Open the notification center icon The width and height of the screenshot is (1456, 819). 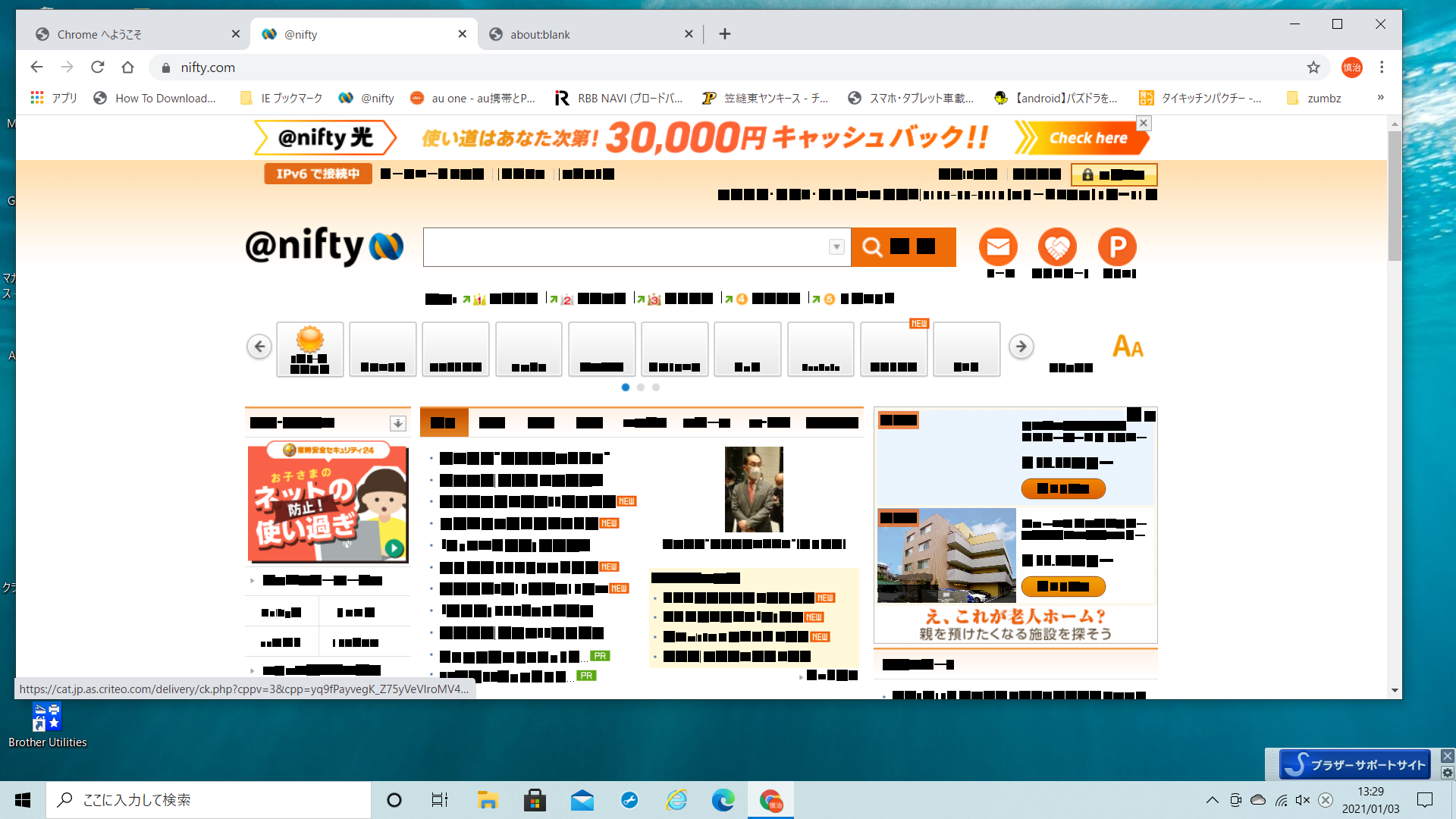[1425, 800]
